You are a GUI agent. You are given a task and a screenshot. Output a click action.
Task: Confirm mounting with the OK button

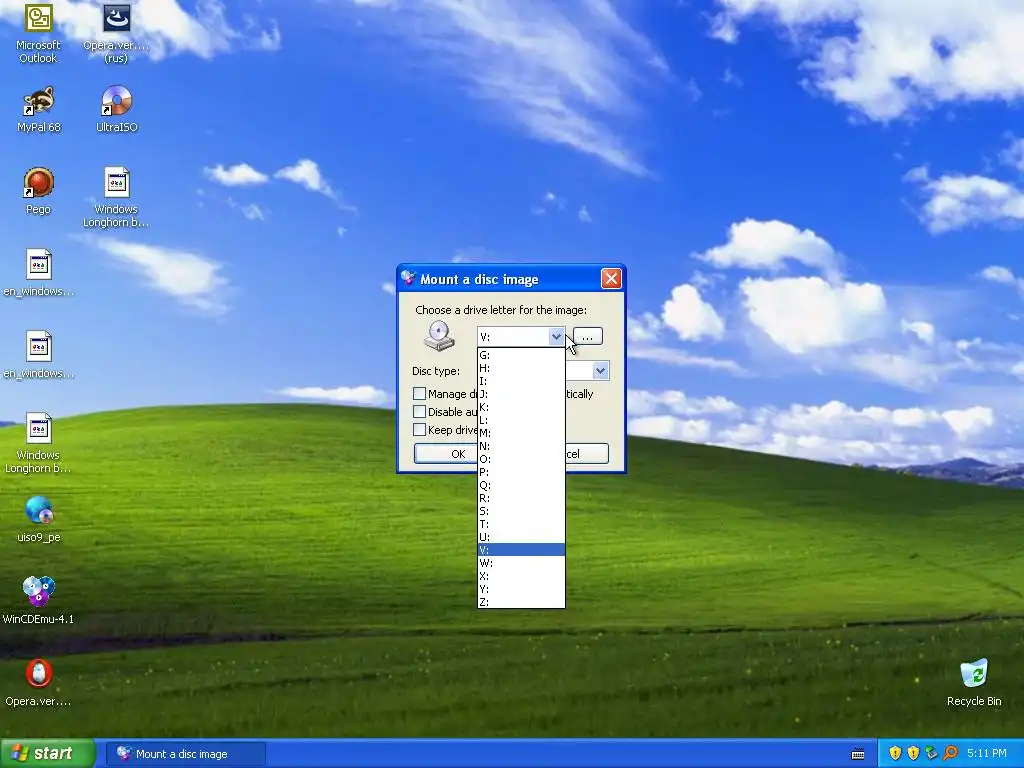coord(446,454)
